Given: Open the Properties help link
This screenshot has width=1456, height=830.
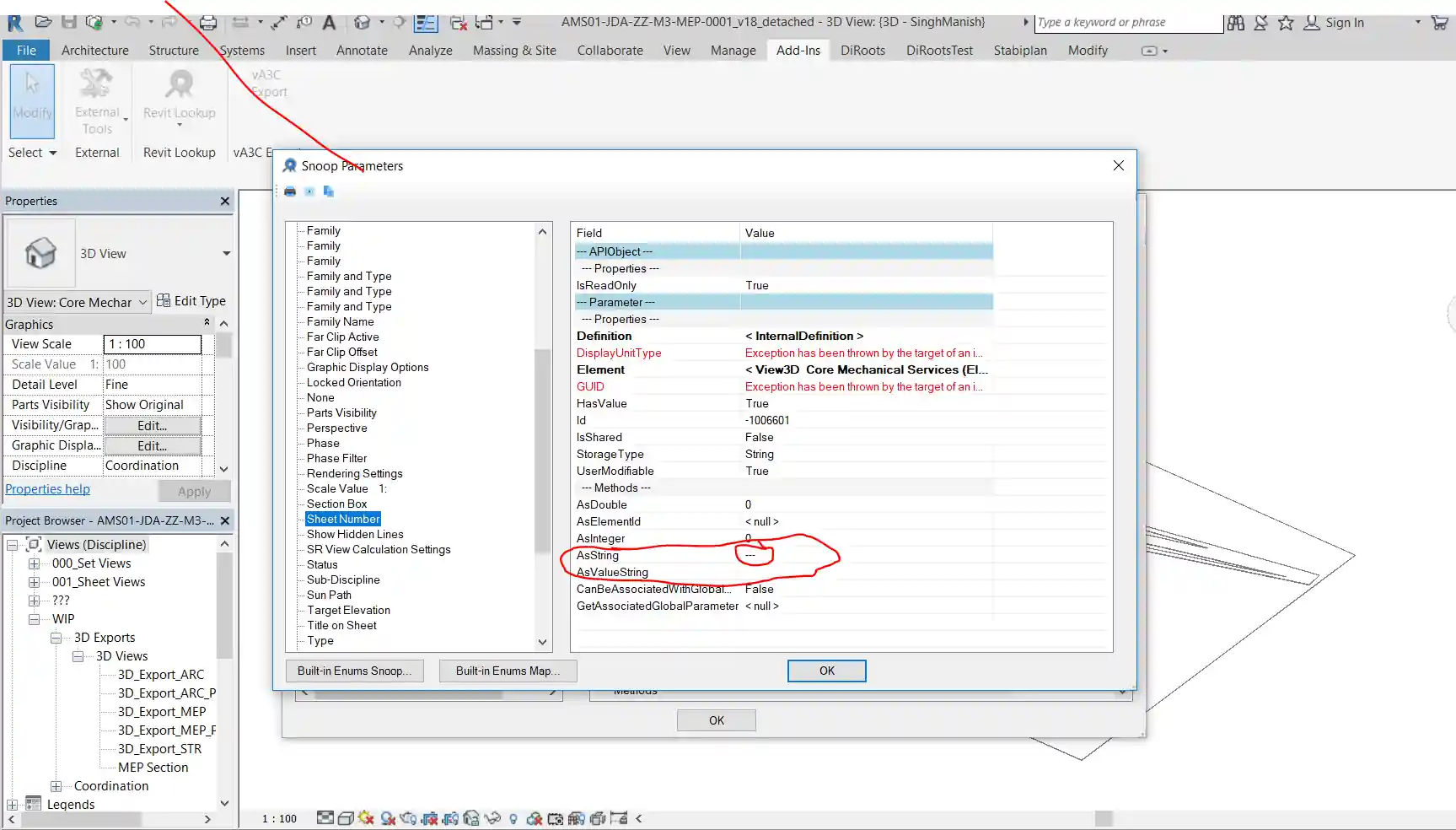Looking at the screenshot, I should (x=47, y=489).
